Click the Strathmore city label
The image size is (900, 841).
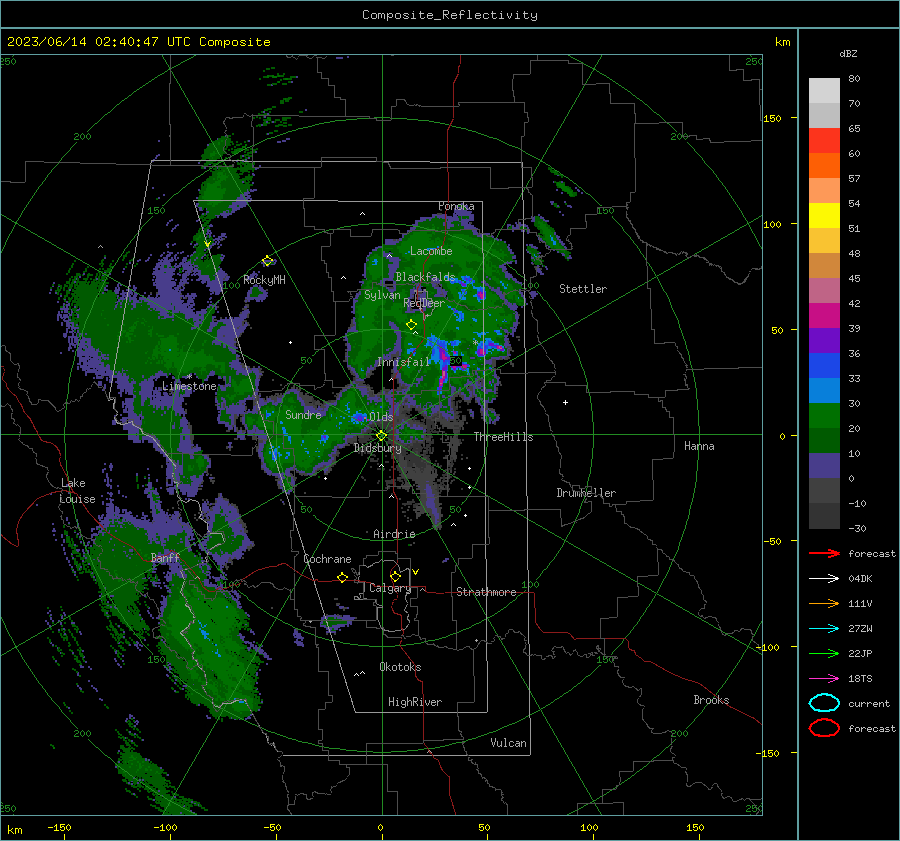coord(486,592)
